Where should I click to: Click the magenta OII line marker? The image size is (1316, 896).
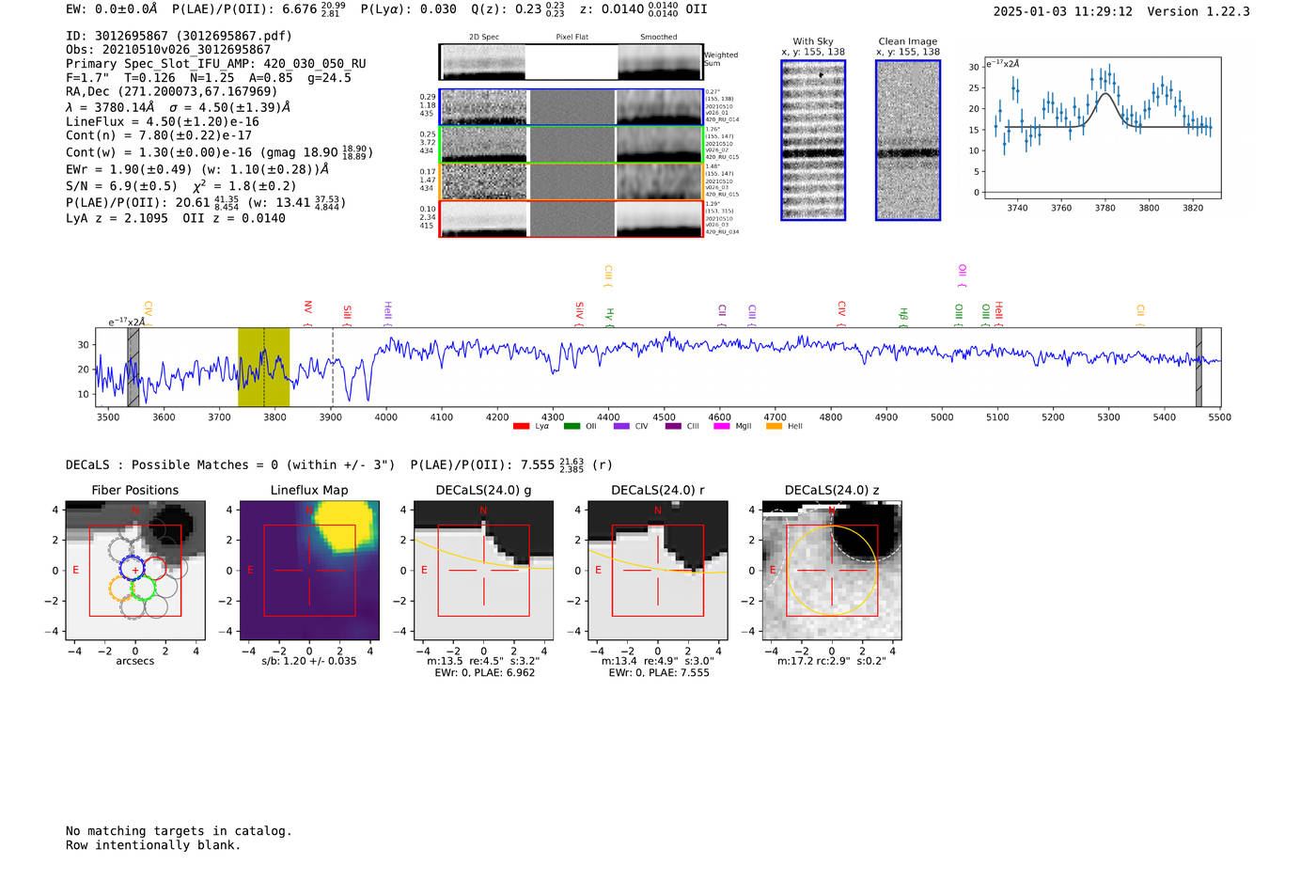962,275
